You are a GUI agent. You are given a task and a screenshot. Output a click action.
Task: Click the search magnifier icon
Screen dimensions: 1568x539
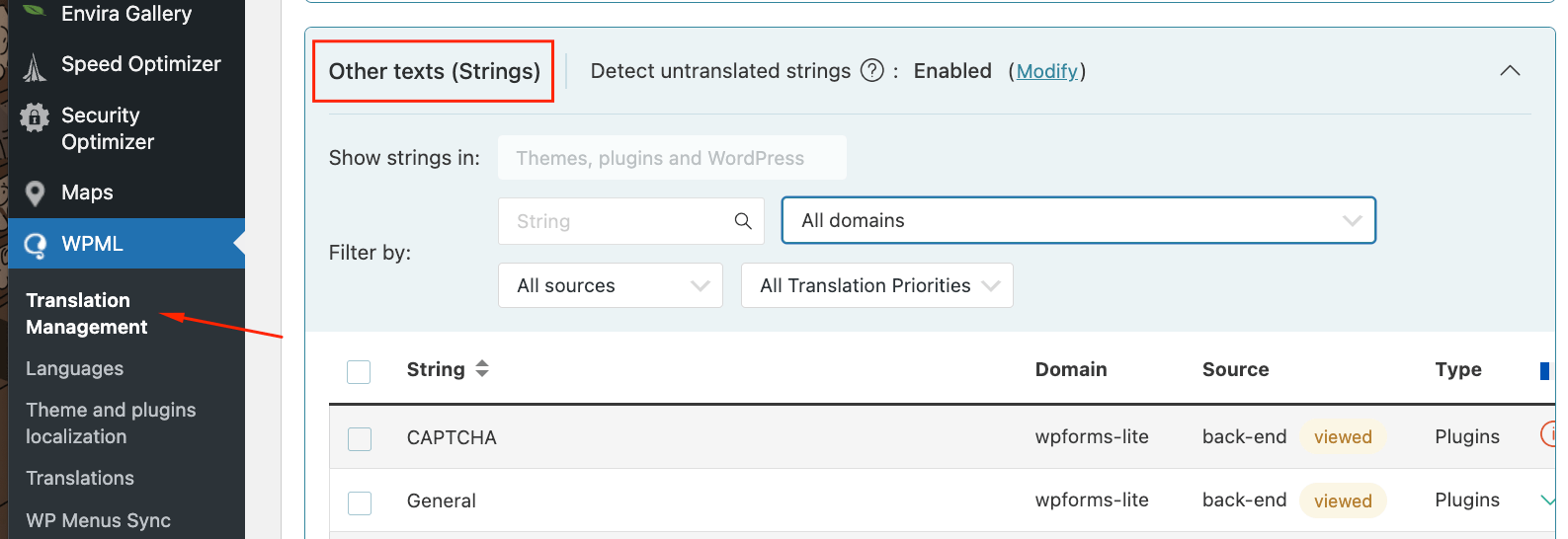tap(743, 221)
